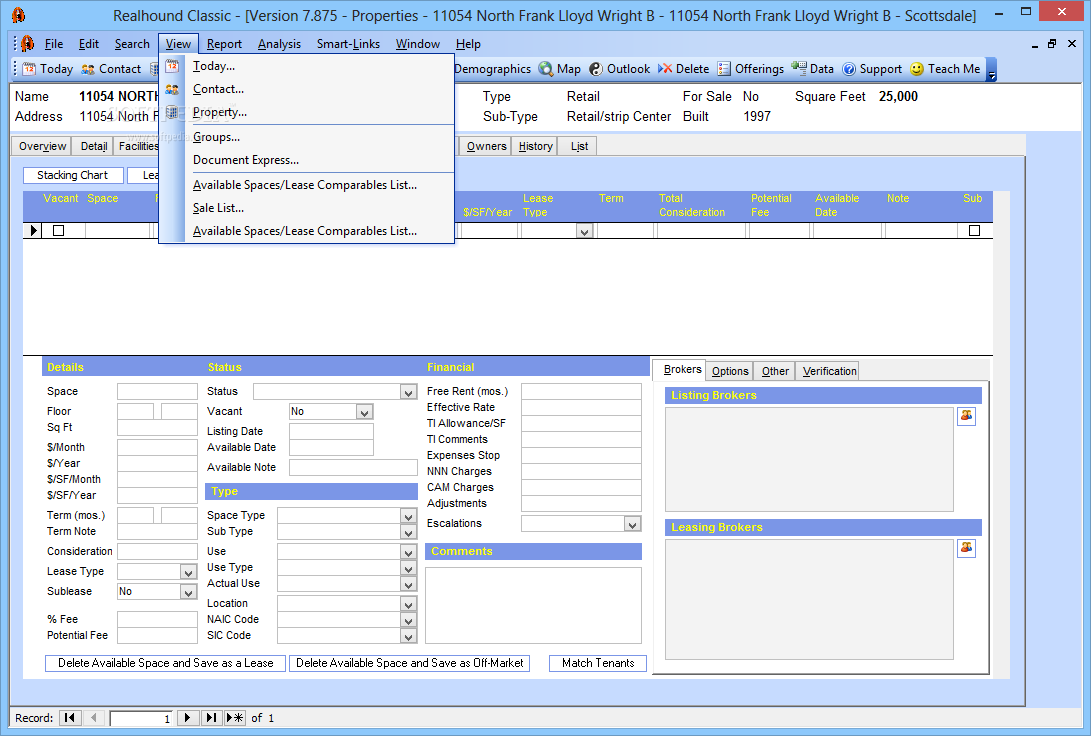Open the Vacant No dropdown
Image resolution: width=1091 pixels, height=736 pixels.
[365, 413]
